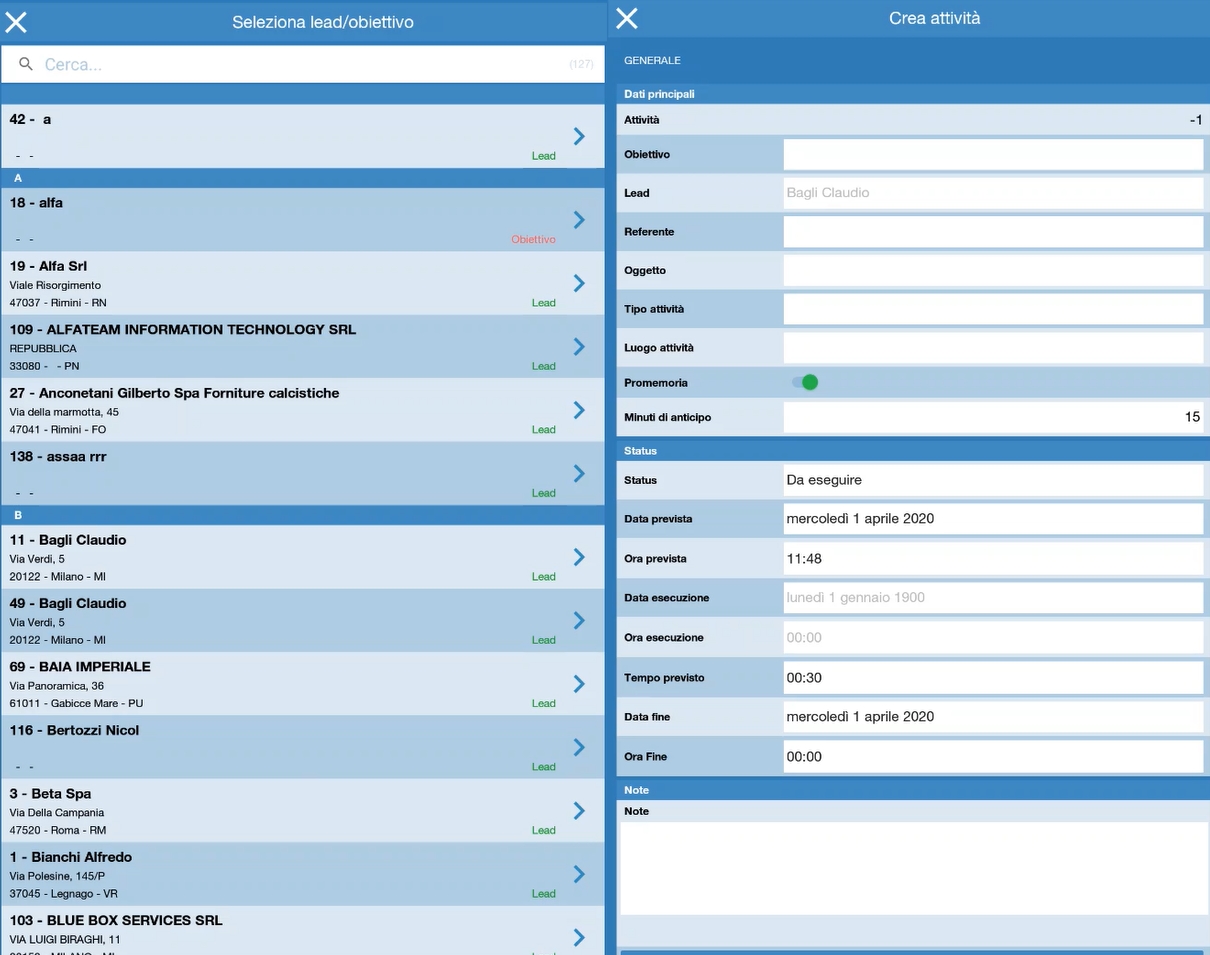Click the Note text area

click(x=914, y=868)
